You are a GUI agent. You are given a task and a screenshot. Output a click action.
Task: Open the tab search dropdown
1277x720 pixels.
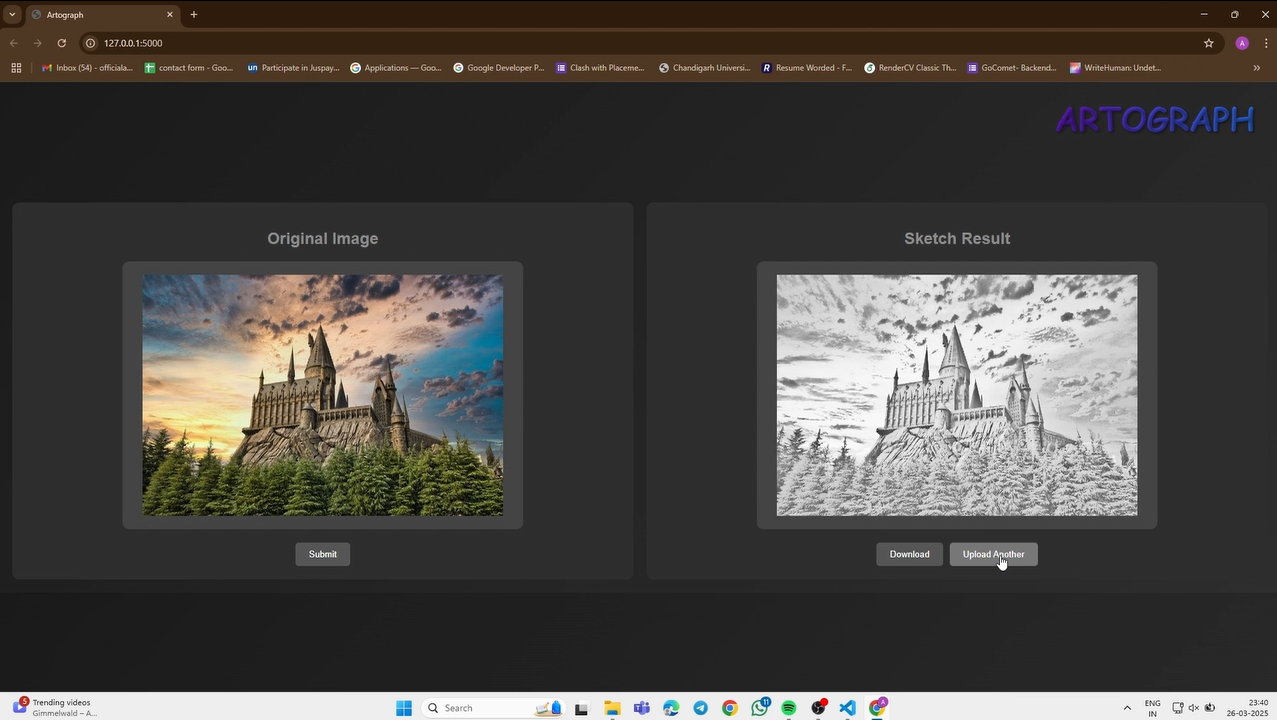pyautogui.click(x=12, y=15)
